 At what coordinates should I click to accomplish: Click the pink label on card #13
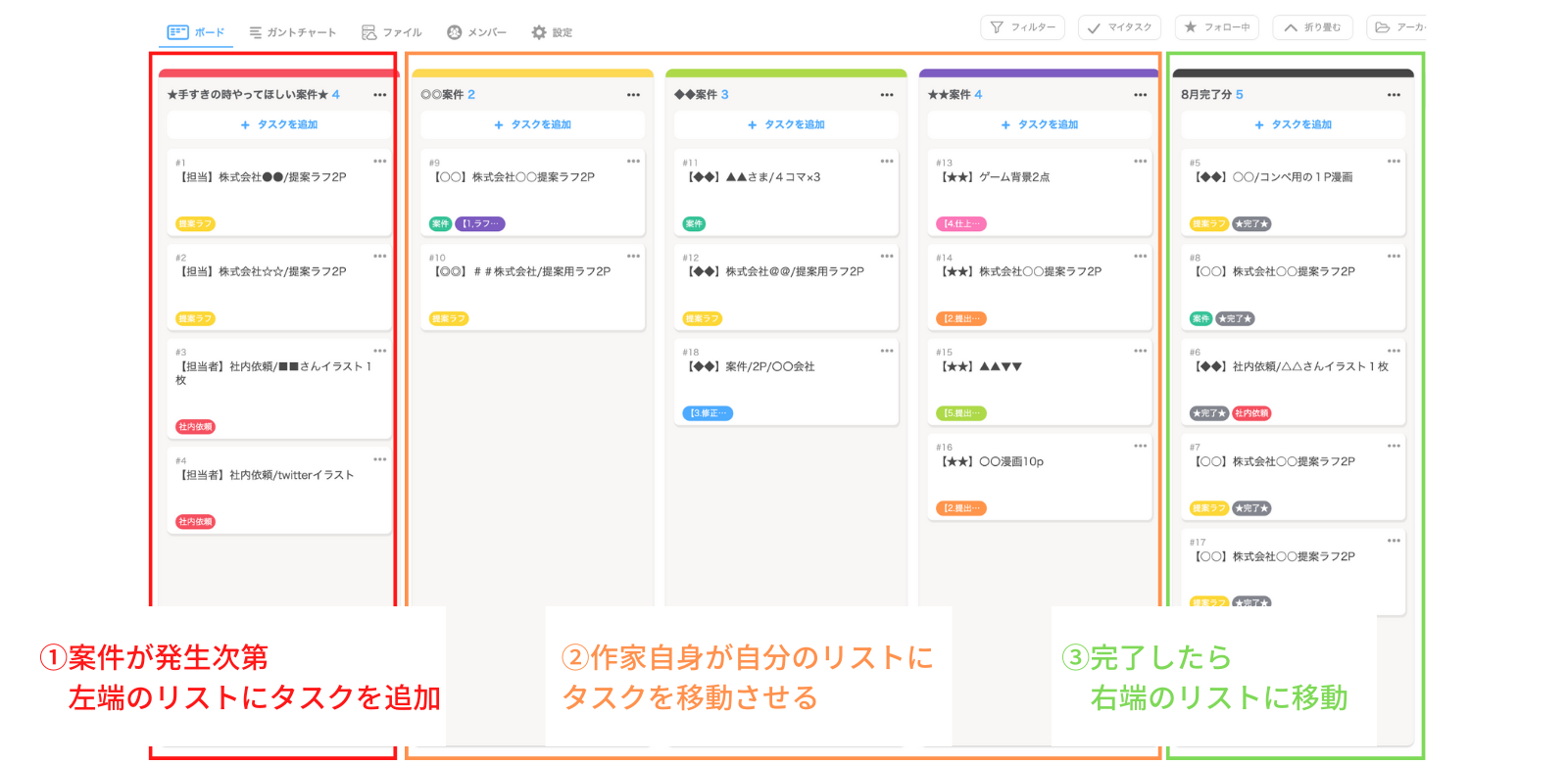pyautogui.click(x=961, y=224)
